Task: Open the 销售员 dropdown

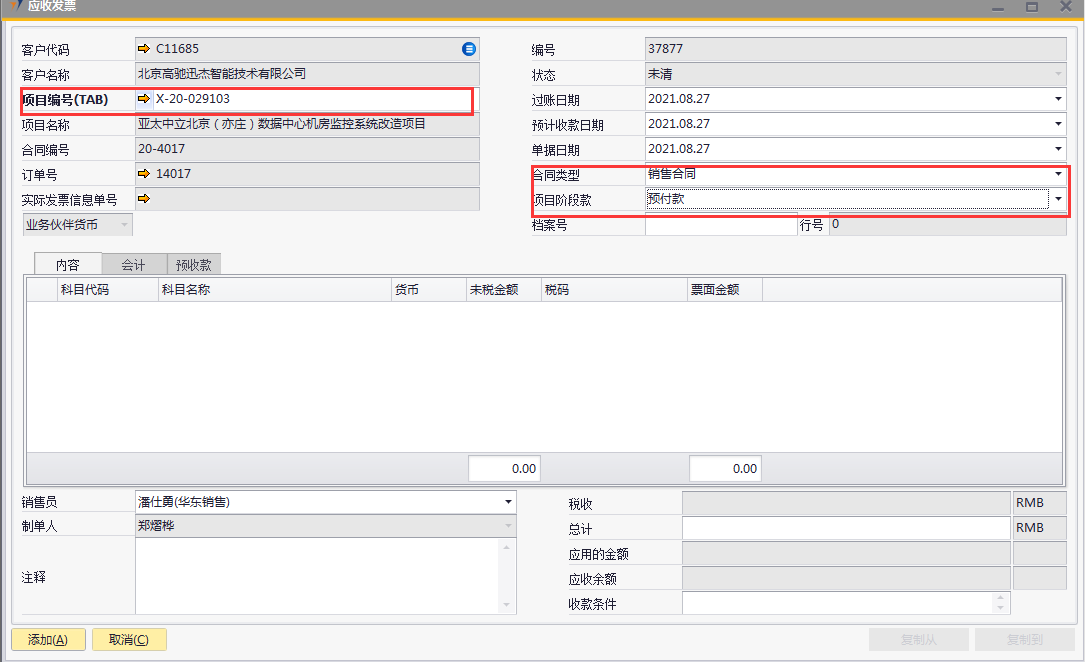Action: point(508,501)
